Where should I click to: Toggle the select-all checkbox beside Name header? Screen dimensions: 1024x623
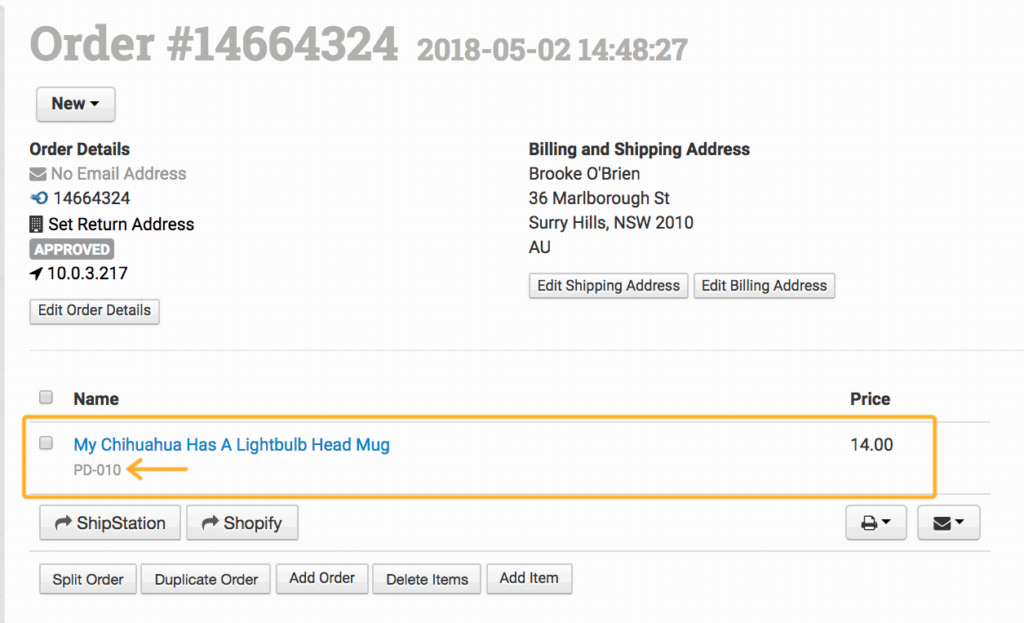[46, 398]
